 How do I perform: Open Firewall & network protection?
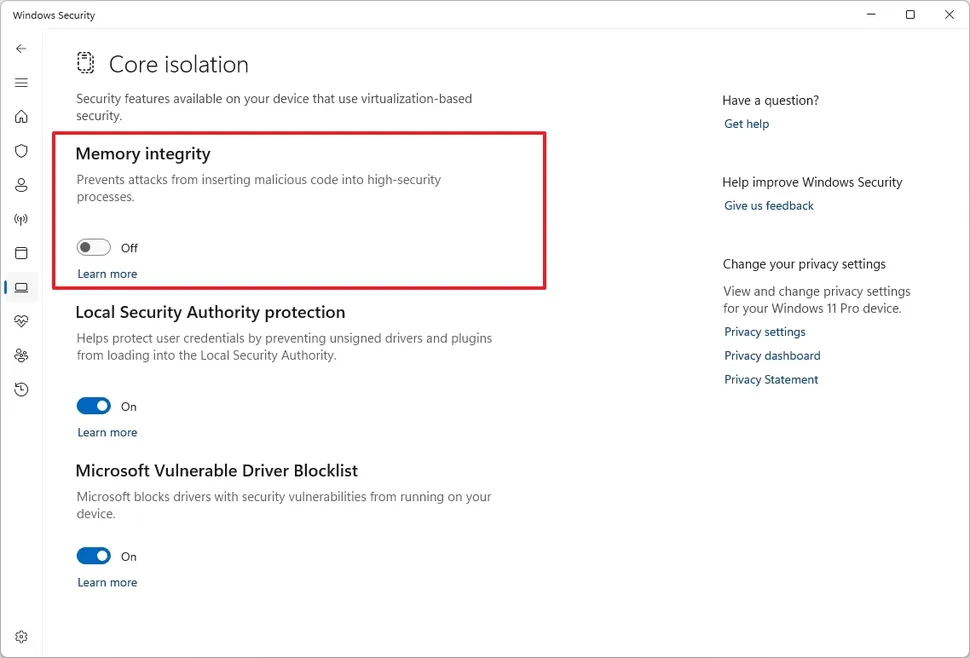point(21,219)
